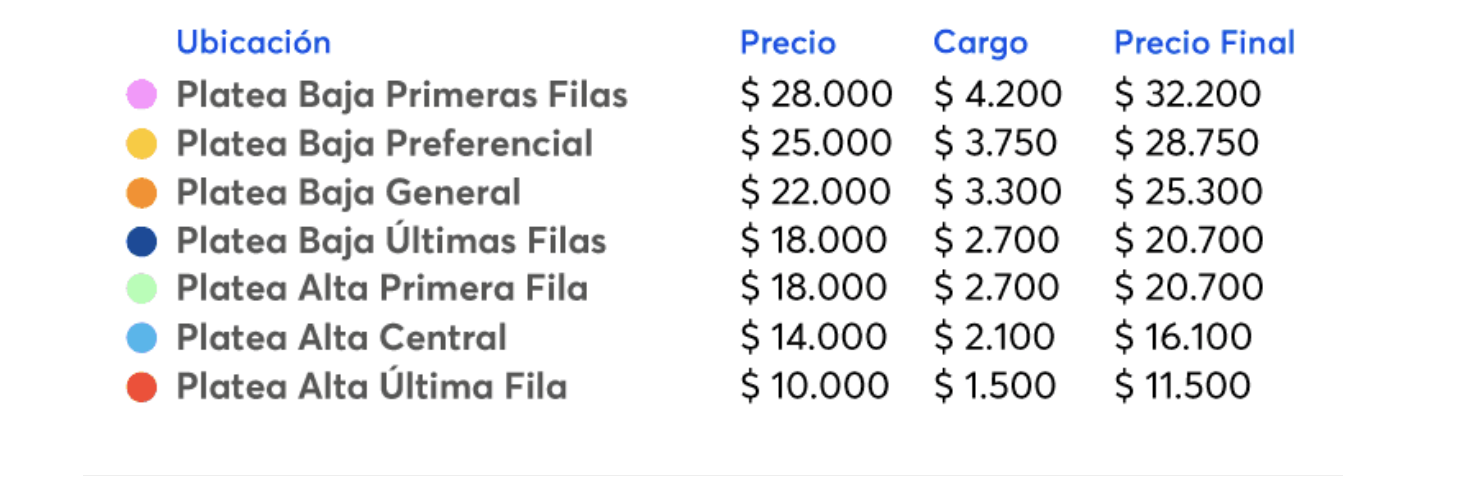Click the yellow Platea Baja Preferencial dot

click(141, 144)
